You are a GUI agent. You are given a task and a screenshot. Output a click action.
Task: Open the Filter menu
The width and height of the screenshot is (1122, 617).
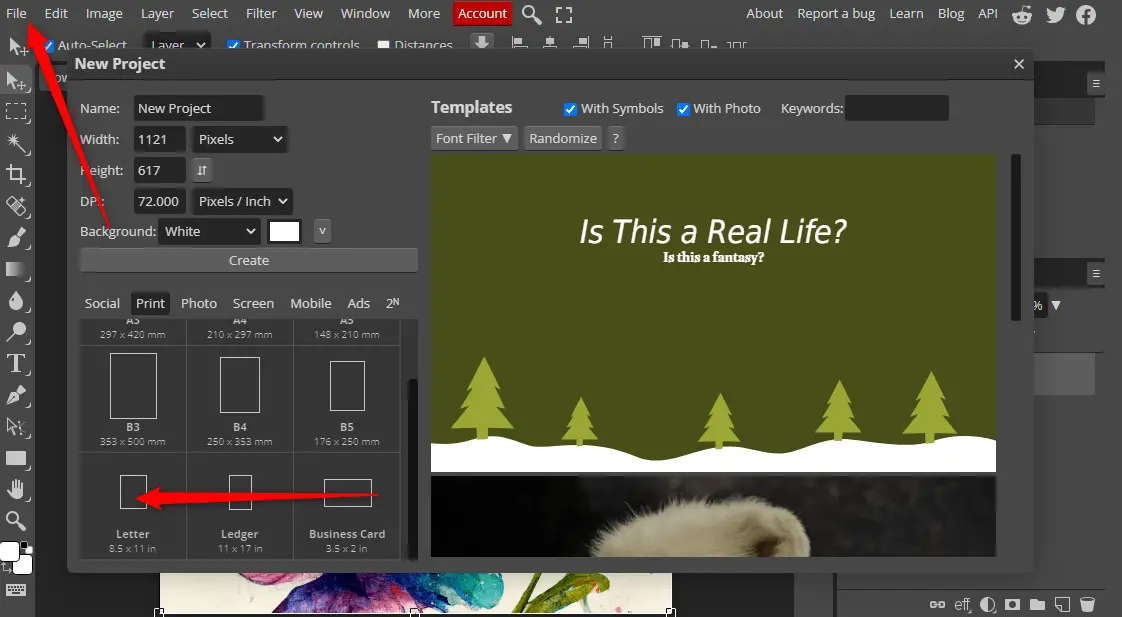[x=261, y=13]
